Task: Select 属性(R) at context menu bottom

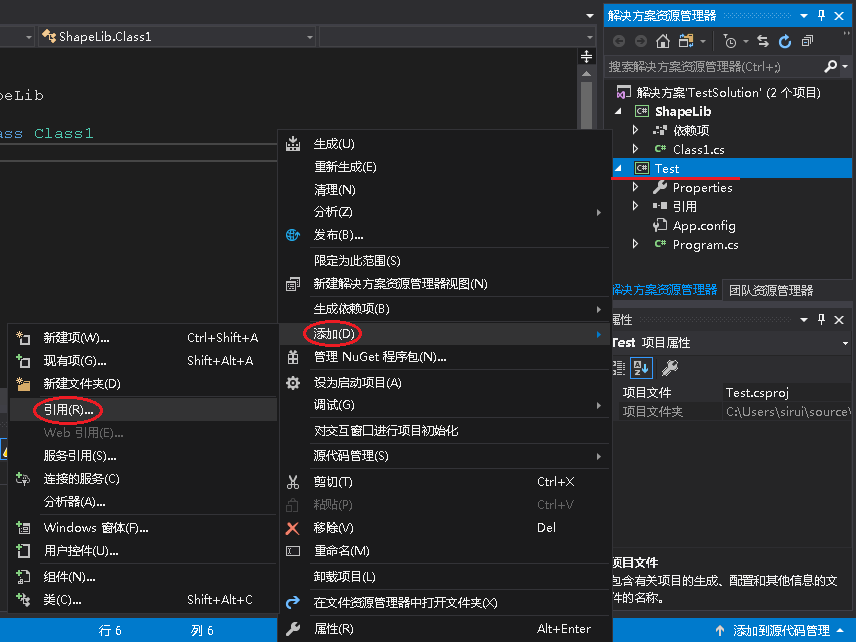Action: pyautogui.click(x=444, y=629)
